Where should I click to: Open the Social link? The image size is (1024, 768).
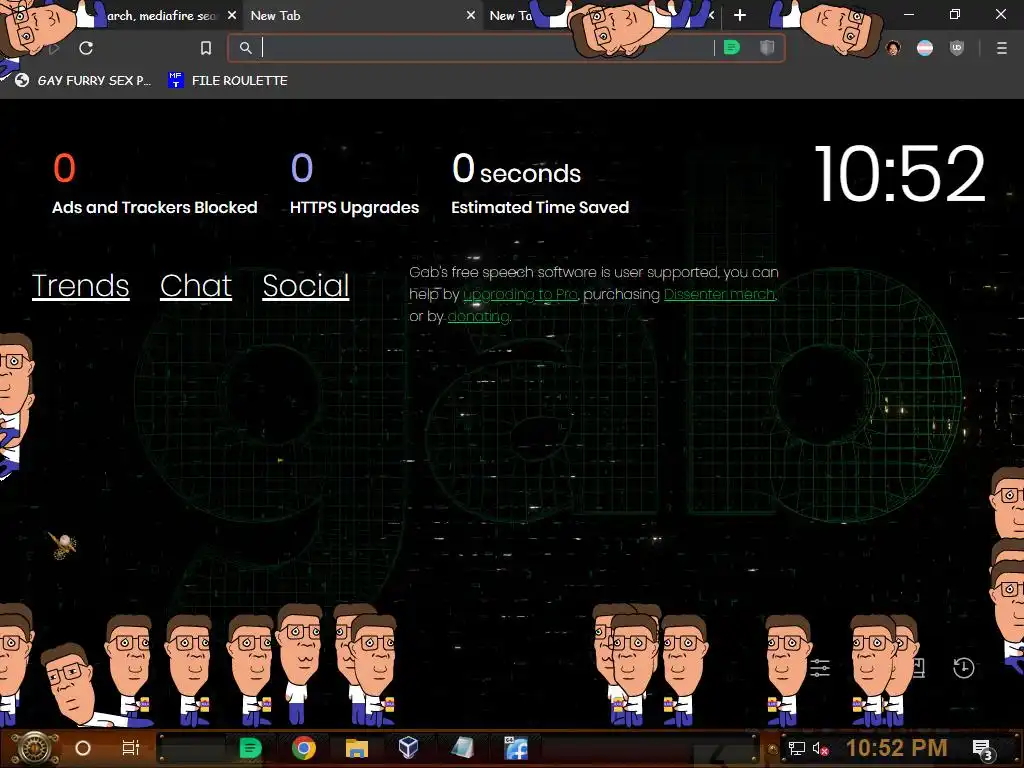306,285
